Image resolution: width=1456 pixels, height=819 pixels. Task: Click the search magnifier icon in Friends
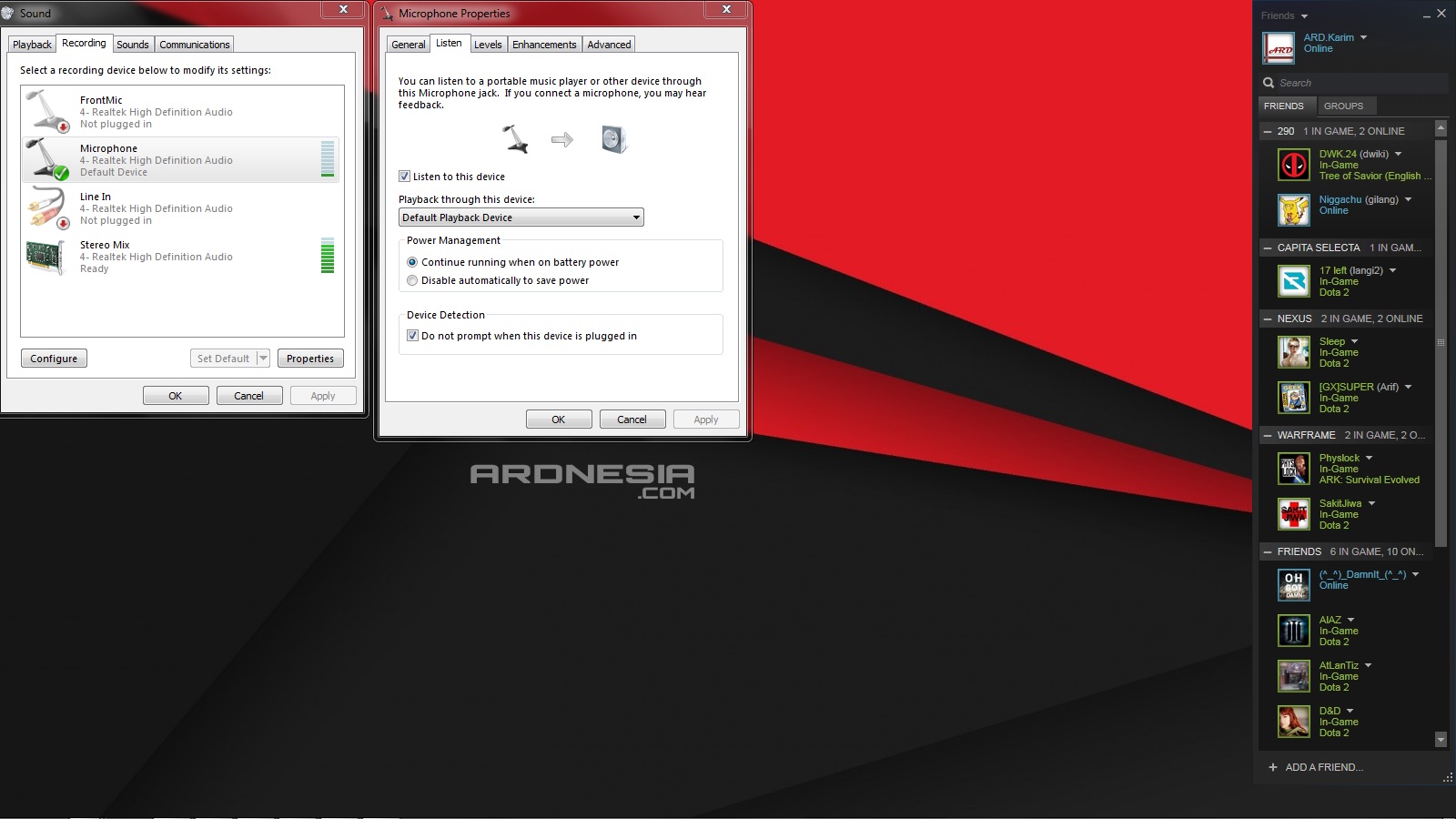1269,83
